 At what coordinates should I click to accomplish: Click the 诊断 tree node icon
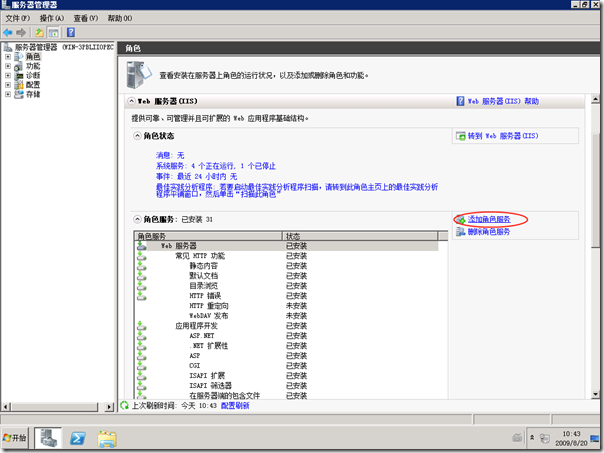pos(18,76)
